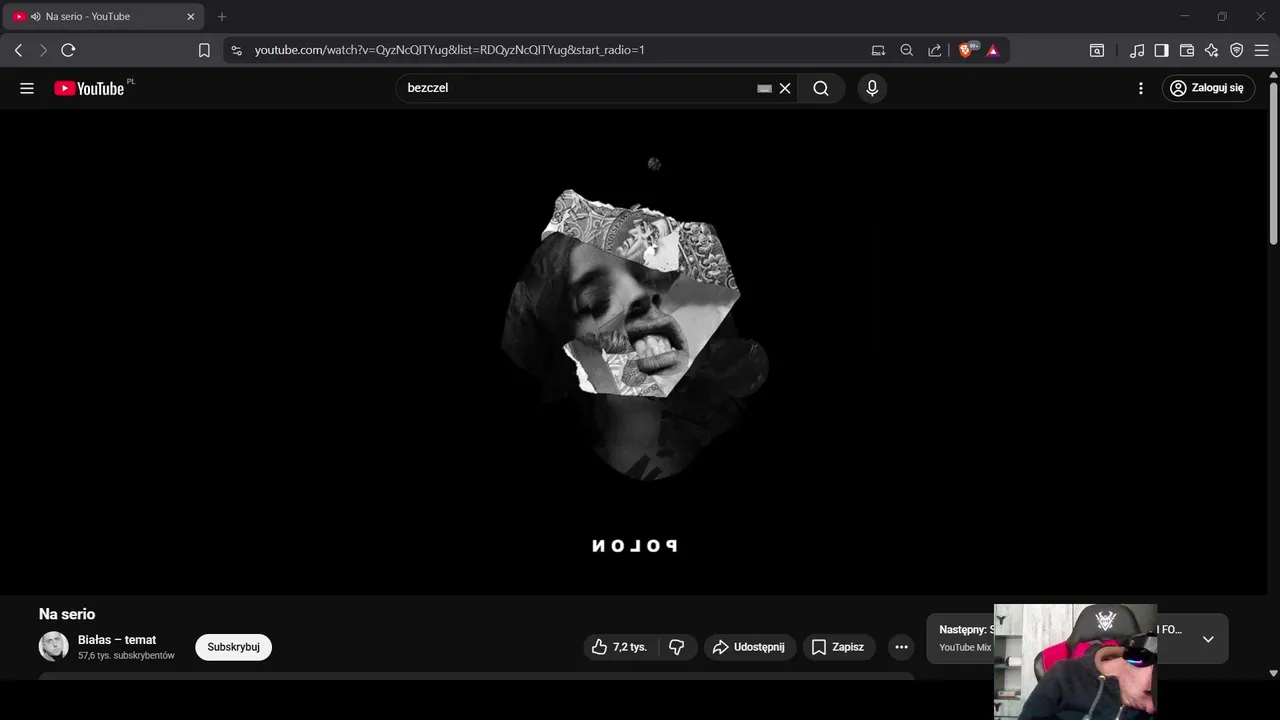
Task: Open Brave Shields lion icon
Action: [967, 50]
